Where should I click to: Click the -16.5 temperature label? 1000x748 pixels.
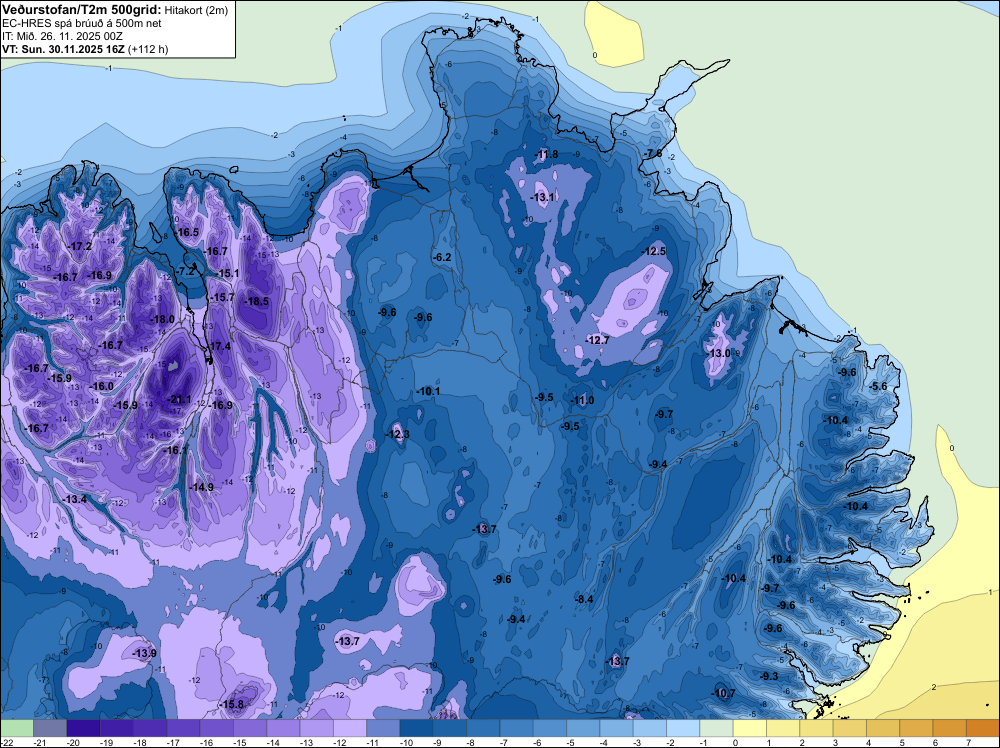click(x=188, y=233)
